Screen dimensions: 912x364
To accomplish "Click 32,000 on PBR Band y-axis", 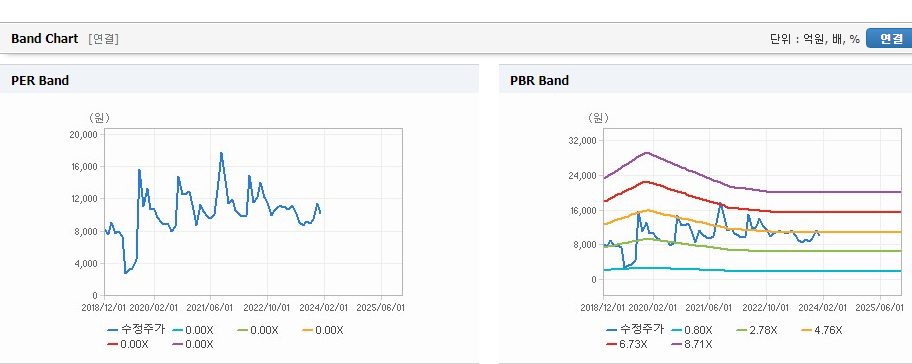I will pyautogui.click(x=583, y=141).
